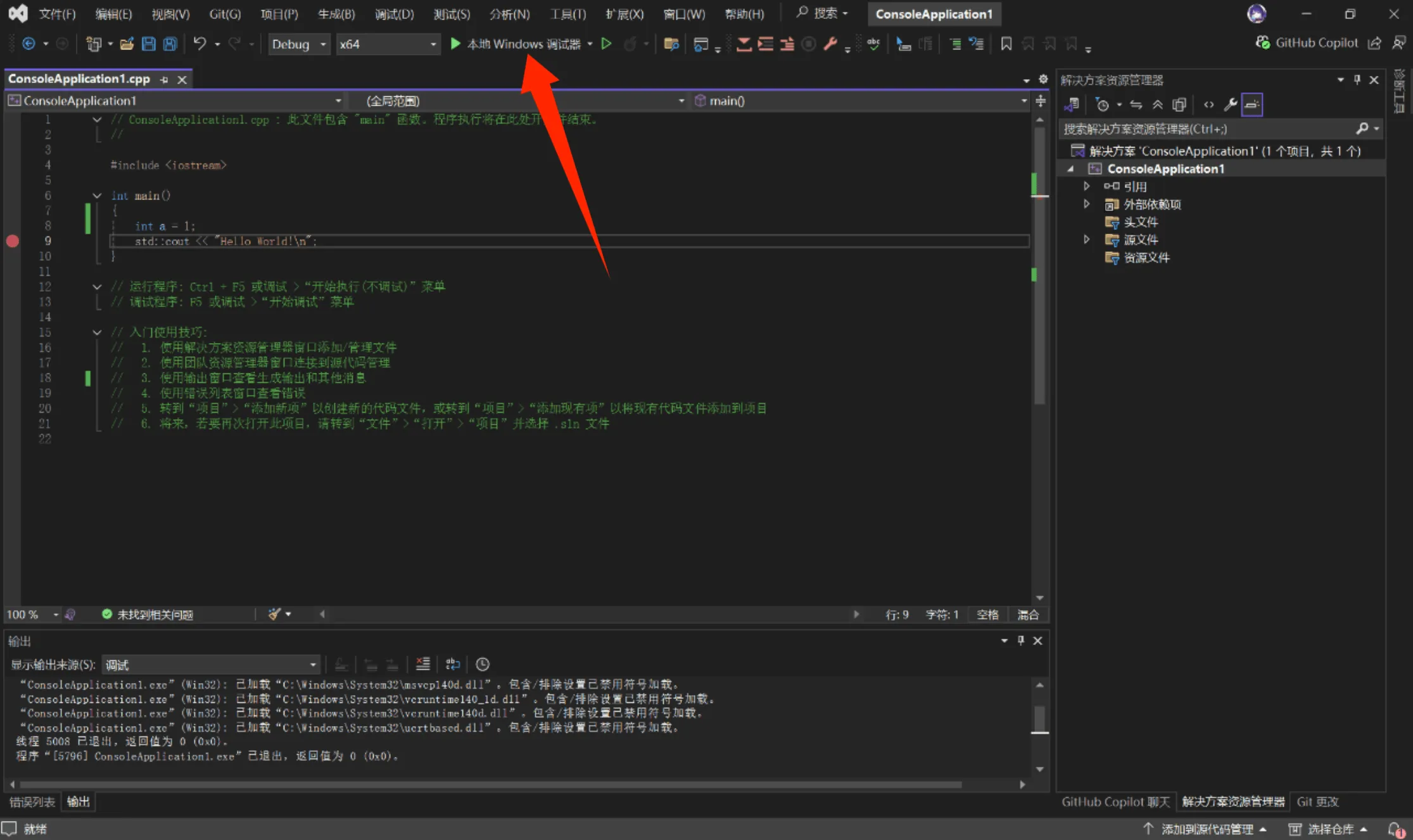The height and width of the screenshot is (840, 1413).
Task: Click the Save All toolbar icon
Action: (x=170, y=44)
